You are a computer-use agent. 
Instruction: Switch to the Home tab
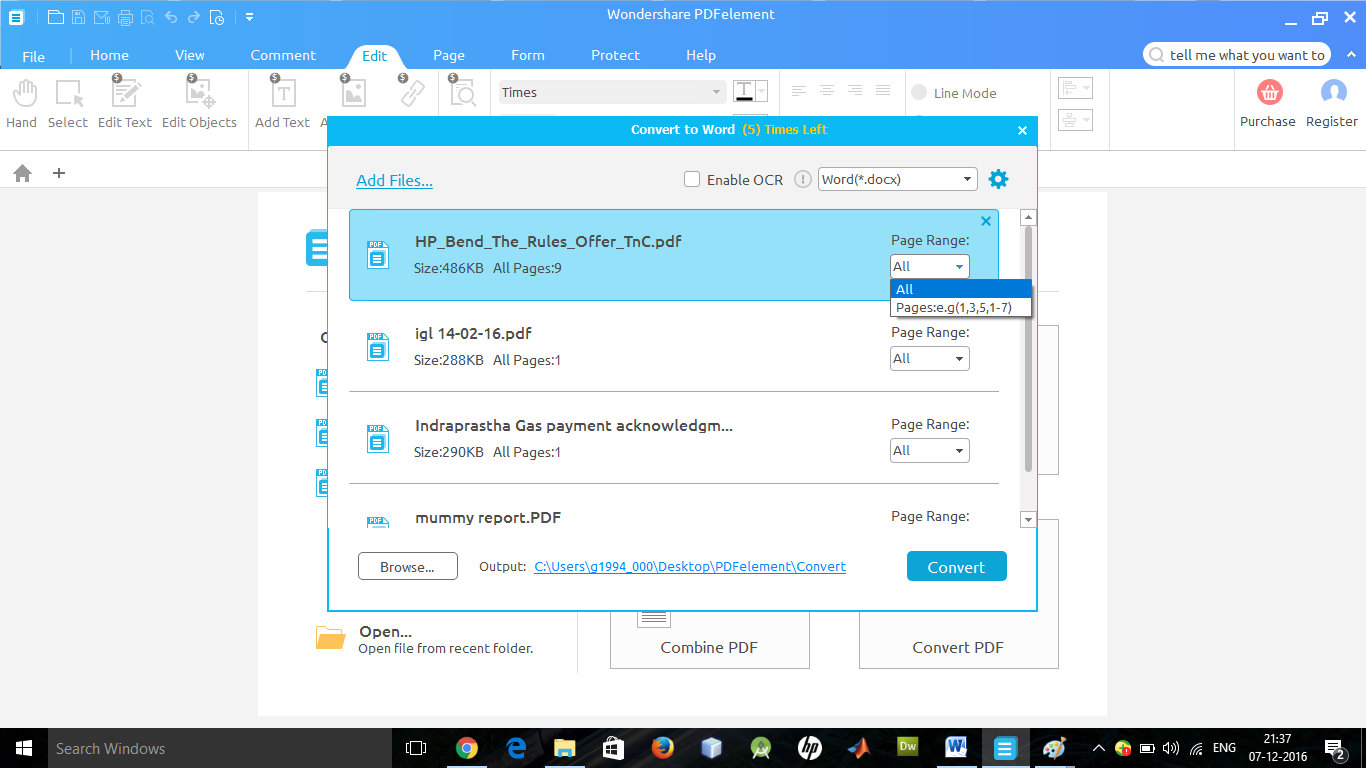(x=109, y=55)
